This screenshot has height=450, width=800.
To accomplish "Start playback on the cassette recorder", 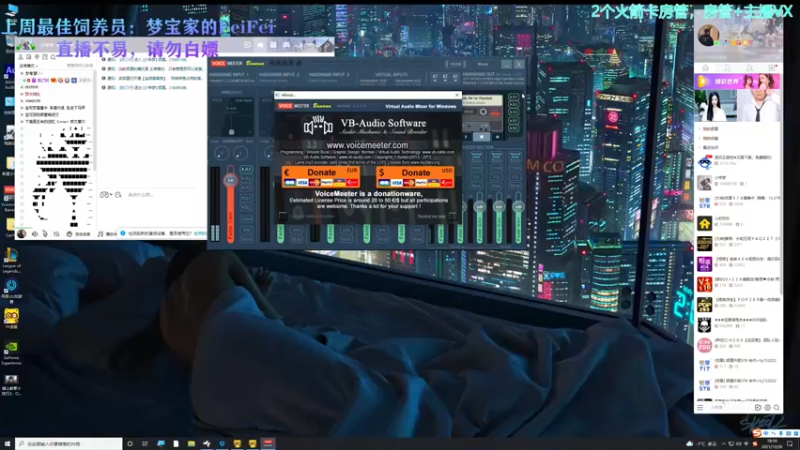I will click(x=467, y=137).
